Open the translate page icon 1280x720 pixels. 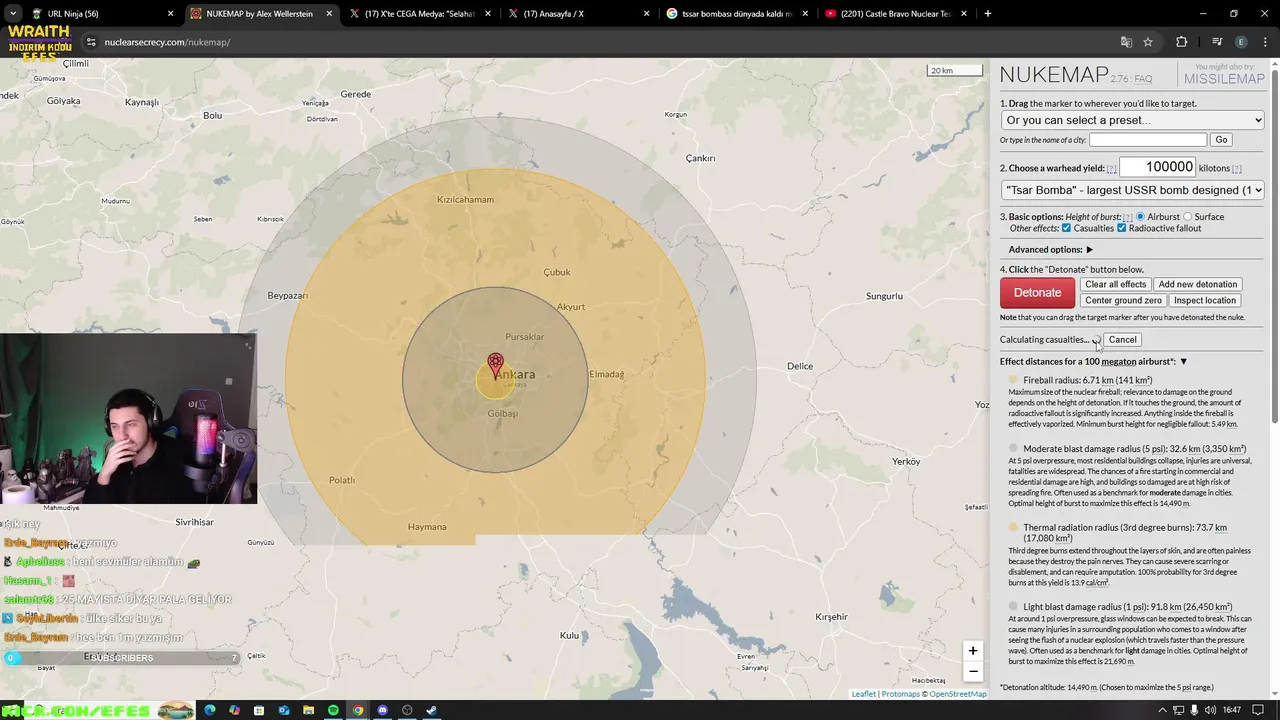(1126, 42)
